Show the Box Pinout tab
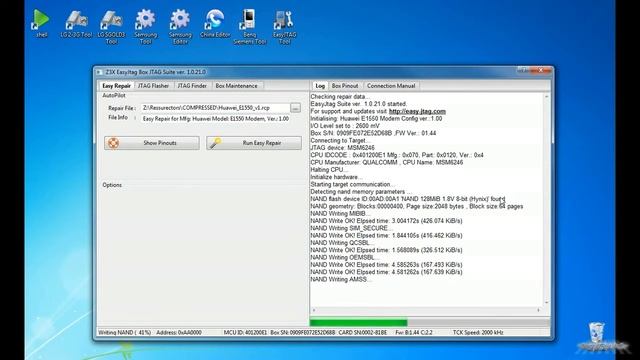Viewport: 640px width, 360px height. (345, 86)
